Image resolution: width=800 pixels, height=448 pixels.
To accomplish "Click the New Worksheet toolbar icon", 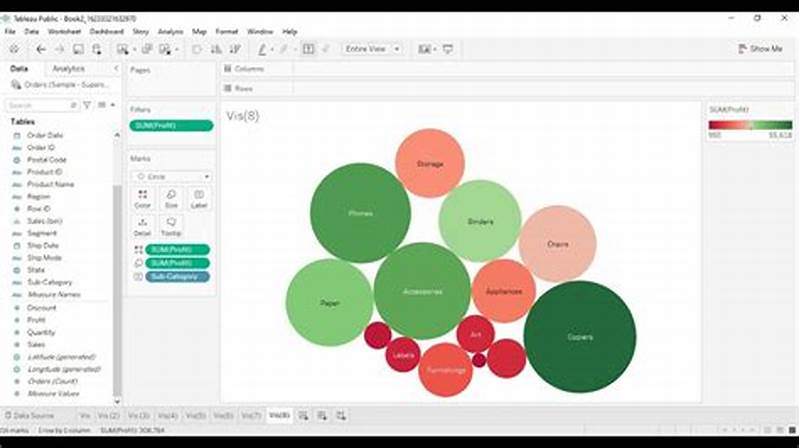I will click(122, 49).
